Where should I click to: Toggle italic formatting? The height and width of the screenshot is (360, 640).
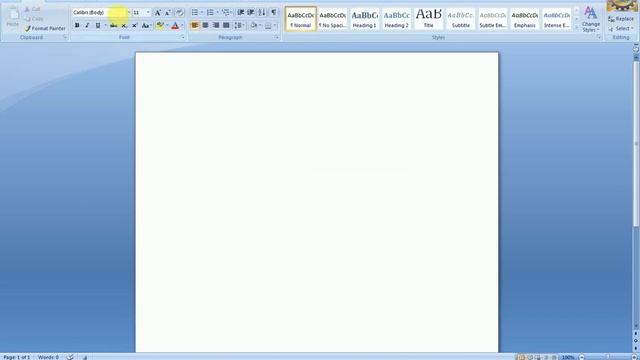(87, 25)
